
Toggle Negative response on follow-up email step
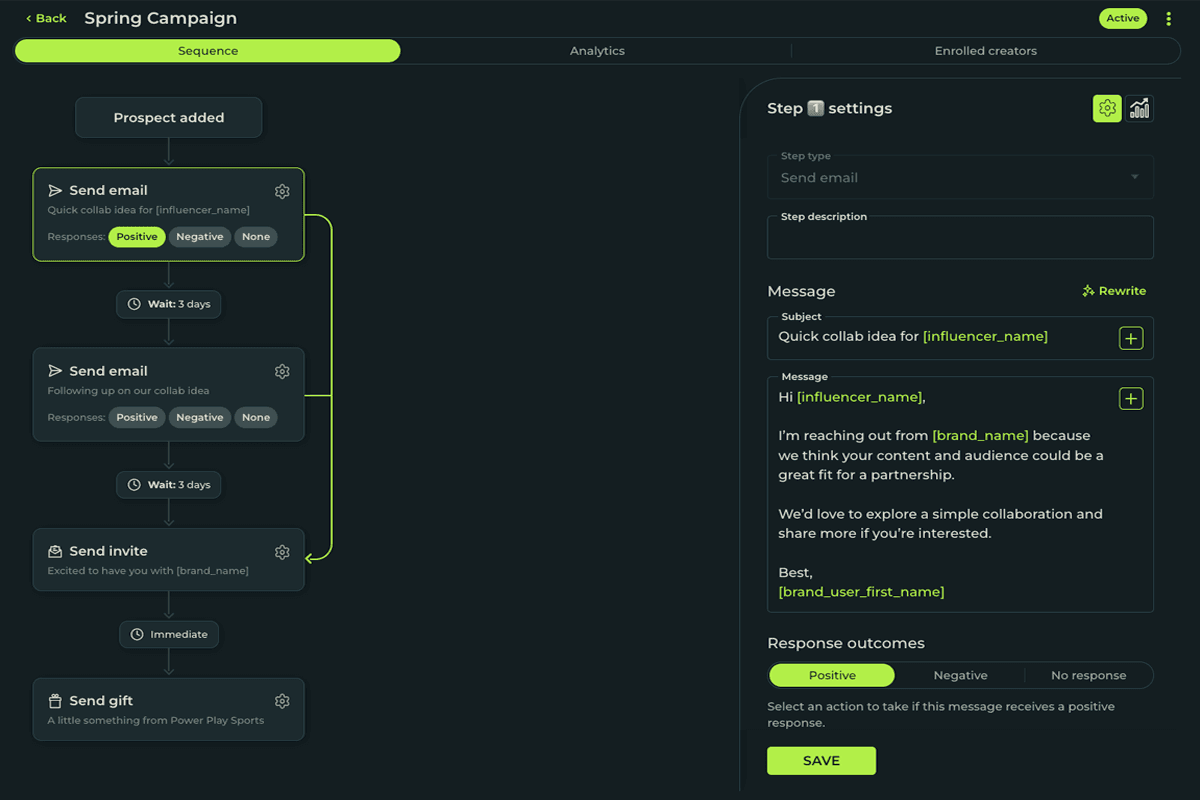[x=200, y=417]
